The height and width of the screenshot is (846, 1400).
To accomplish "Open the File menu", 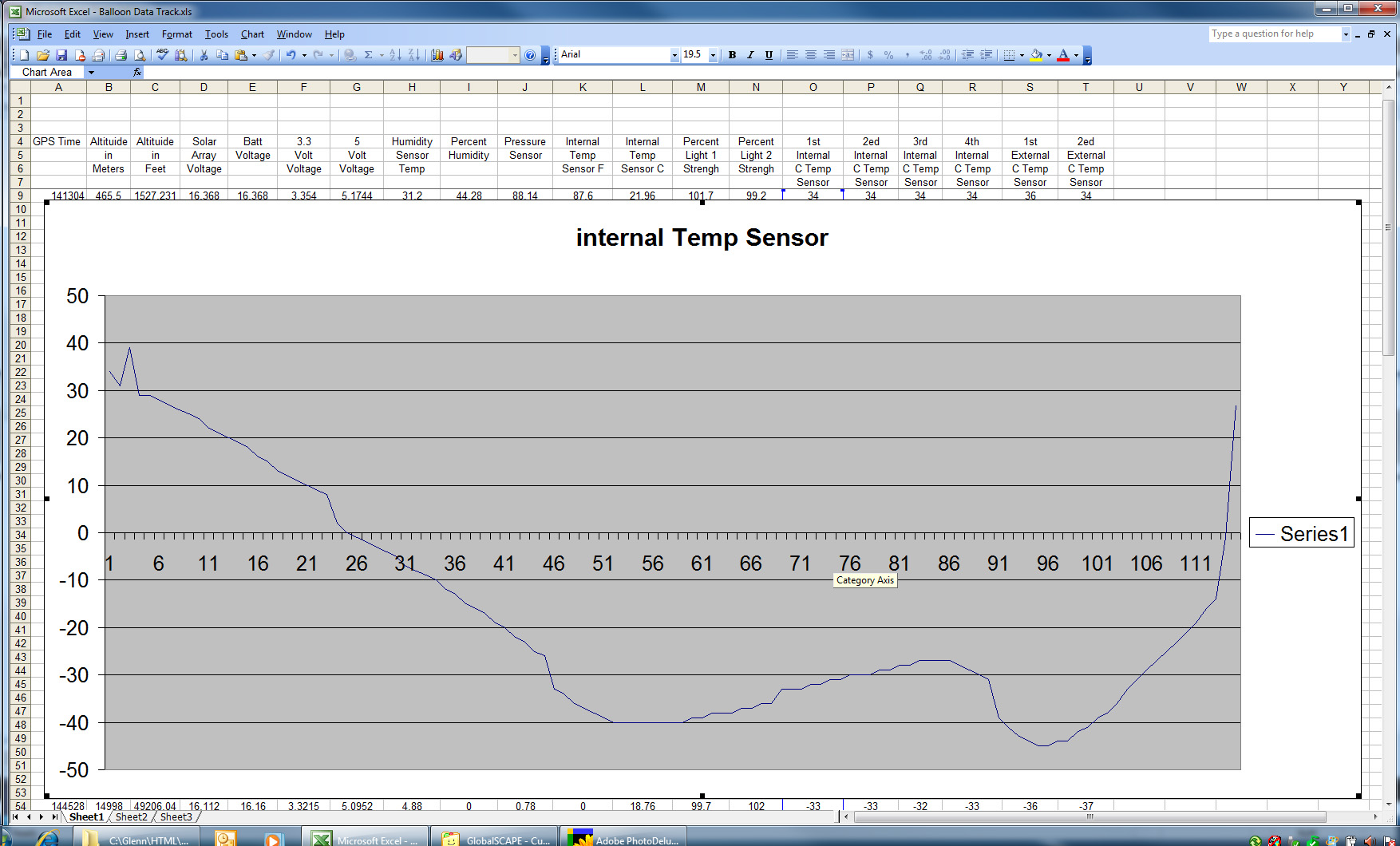I will click(x=45, y=34).
